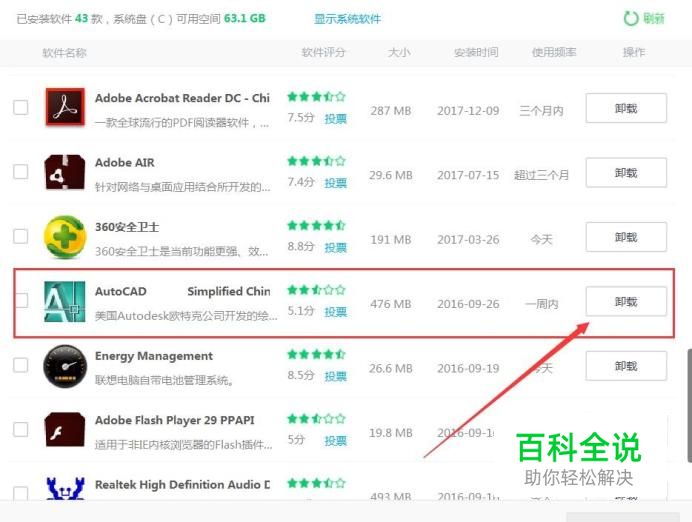Sort by 软件名称 column header
This screenshot has width=692, height=522.
click(64, 53)
